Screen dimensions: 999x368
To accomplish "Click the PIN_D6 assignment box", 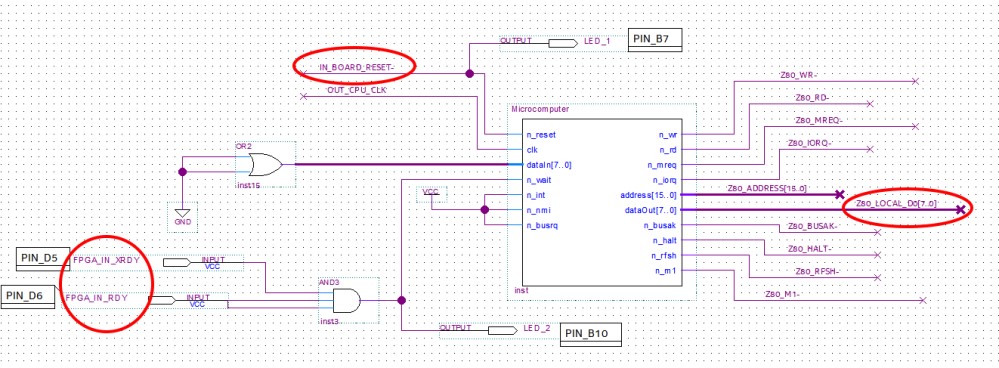I will pos(28,297).
